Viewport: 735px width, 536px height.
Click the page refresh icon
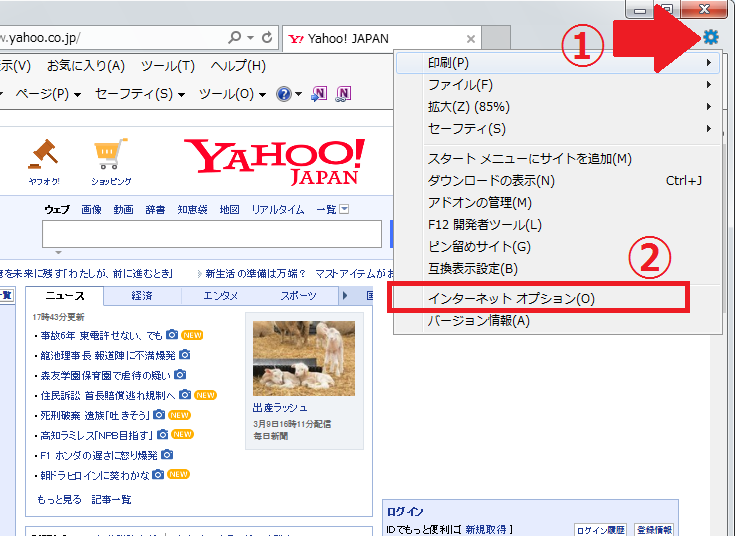point(267,38)
